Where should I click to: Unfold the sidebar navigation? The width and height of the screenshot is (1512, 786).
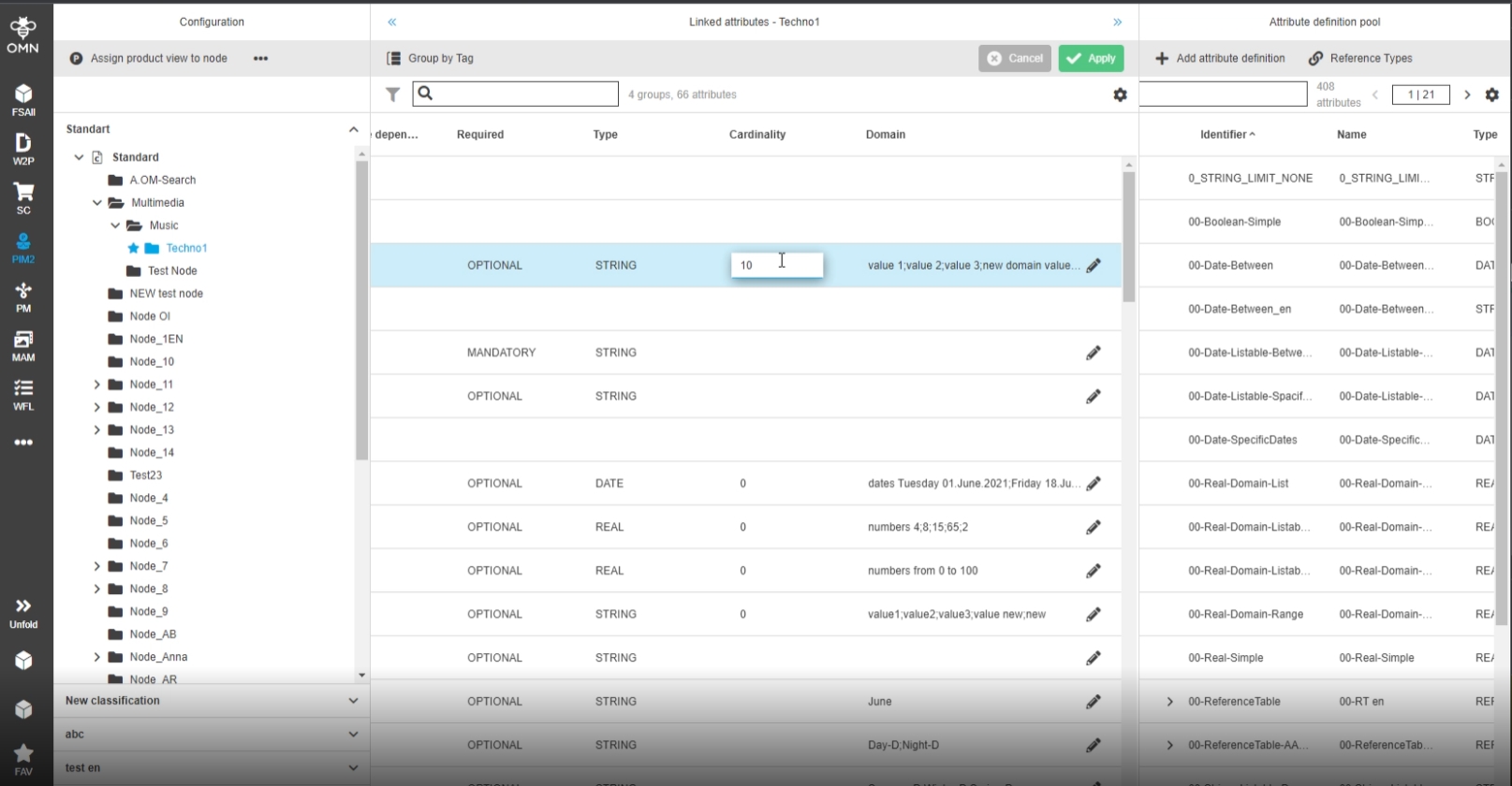(23, 613)
